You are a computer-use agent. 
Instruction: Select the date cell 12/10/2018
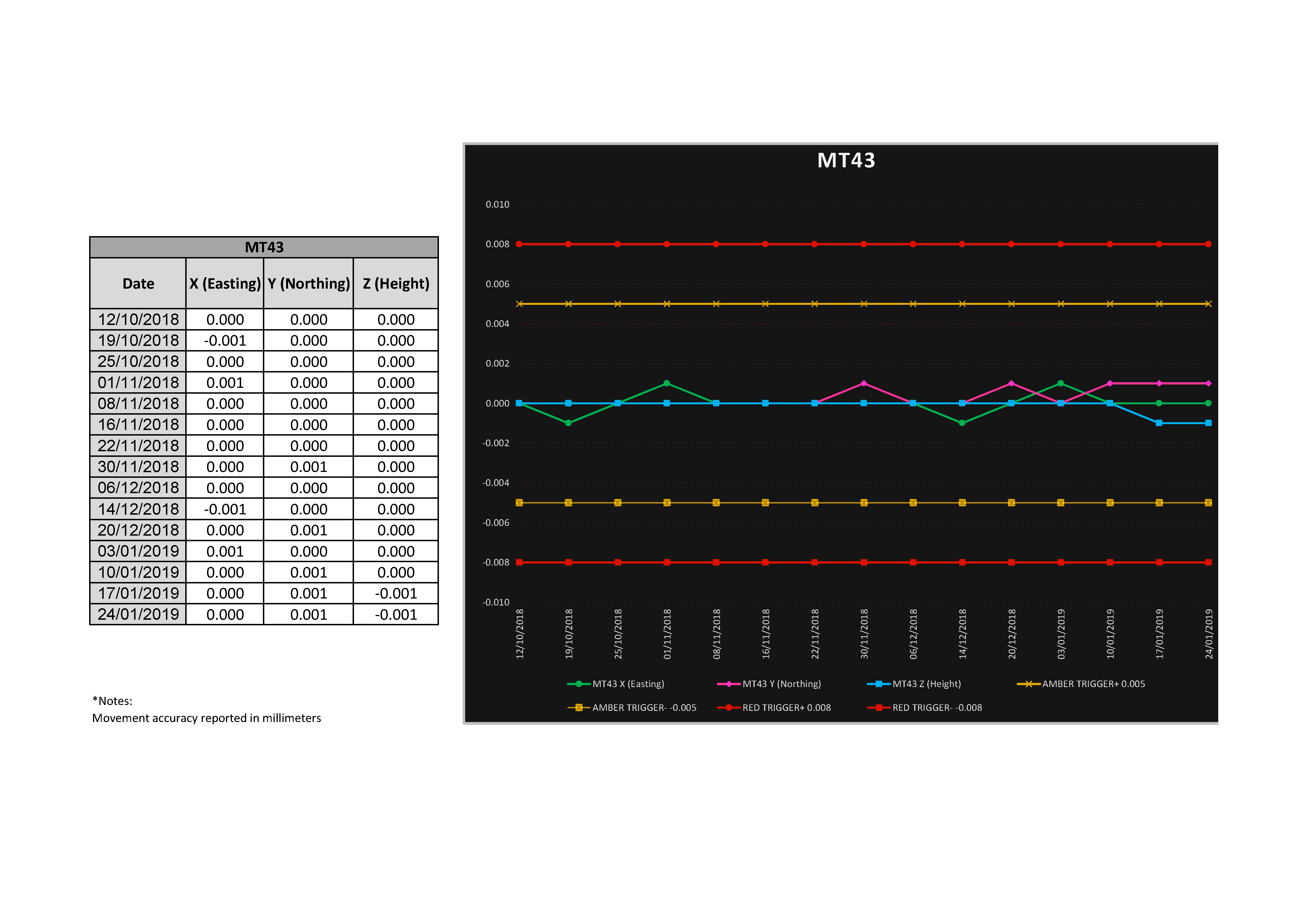[138, 319]
